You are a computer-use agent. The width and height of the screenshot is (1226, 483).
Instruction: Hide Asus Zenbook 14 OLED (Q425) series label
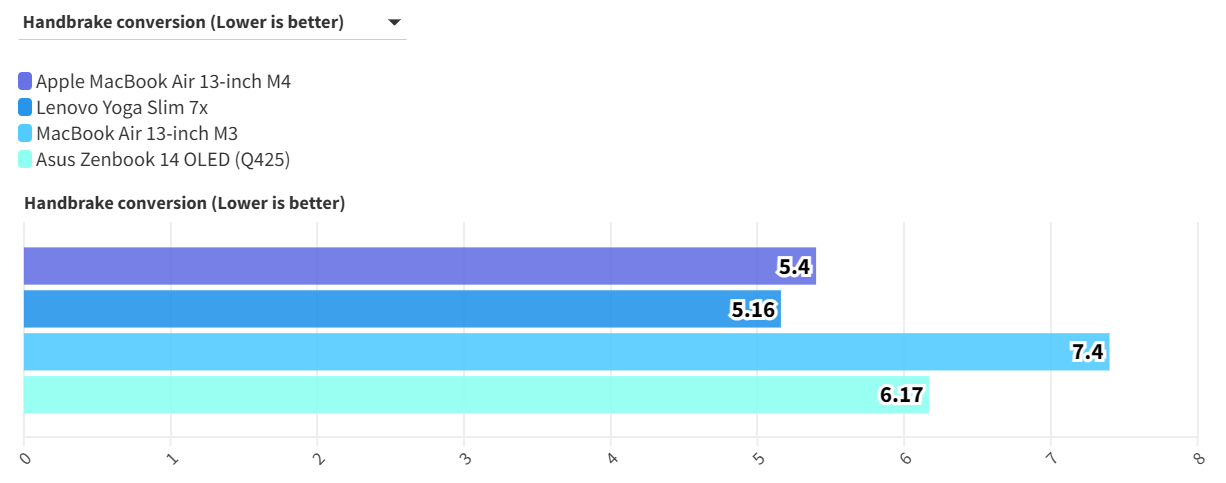pyautogui.click(x=163, y=159)
